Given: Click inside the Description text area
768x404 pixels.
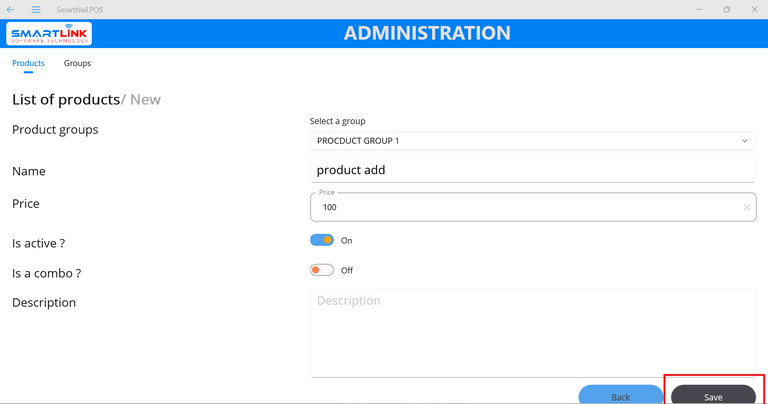Looking at the screenshot, I should tap(532, 333).
